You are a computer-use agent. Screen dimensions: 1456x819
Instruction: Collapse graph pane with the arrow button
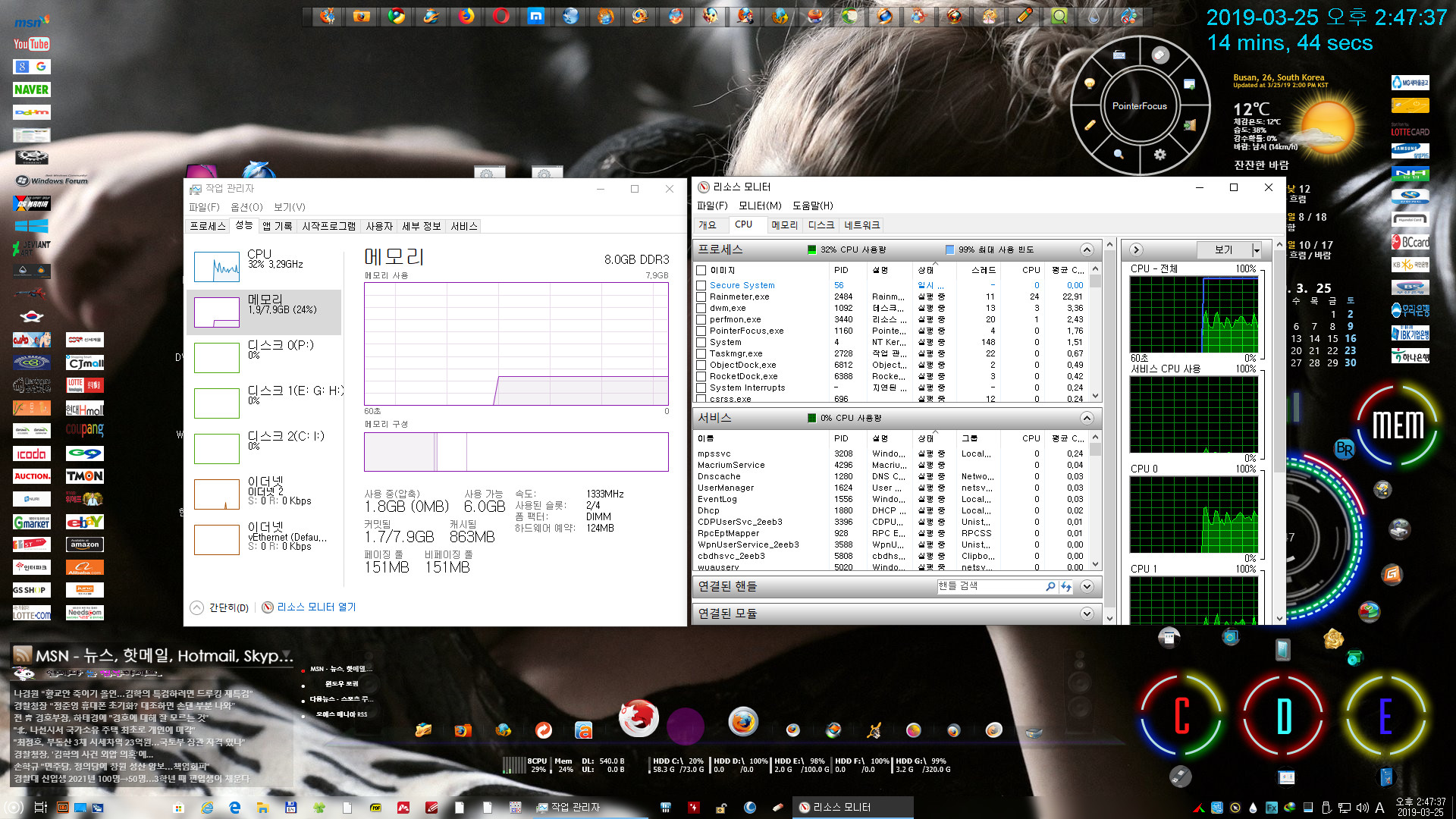click(x=1136, y=249)
